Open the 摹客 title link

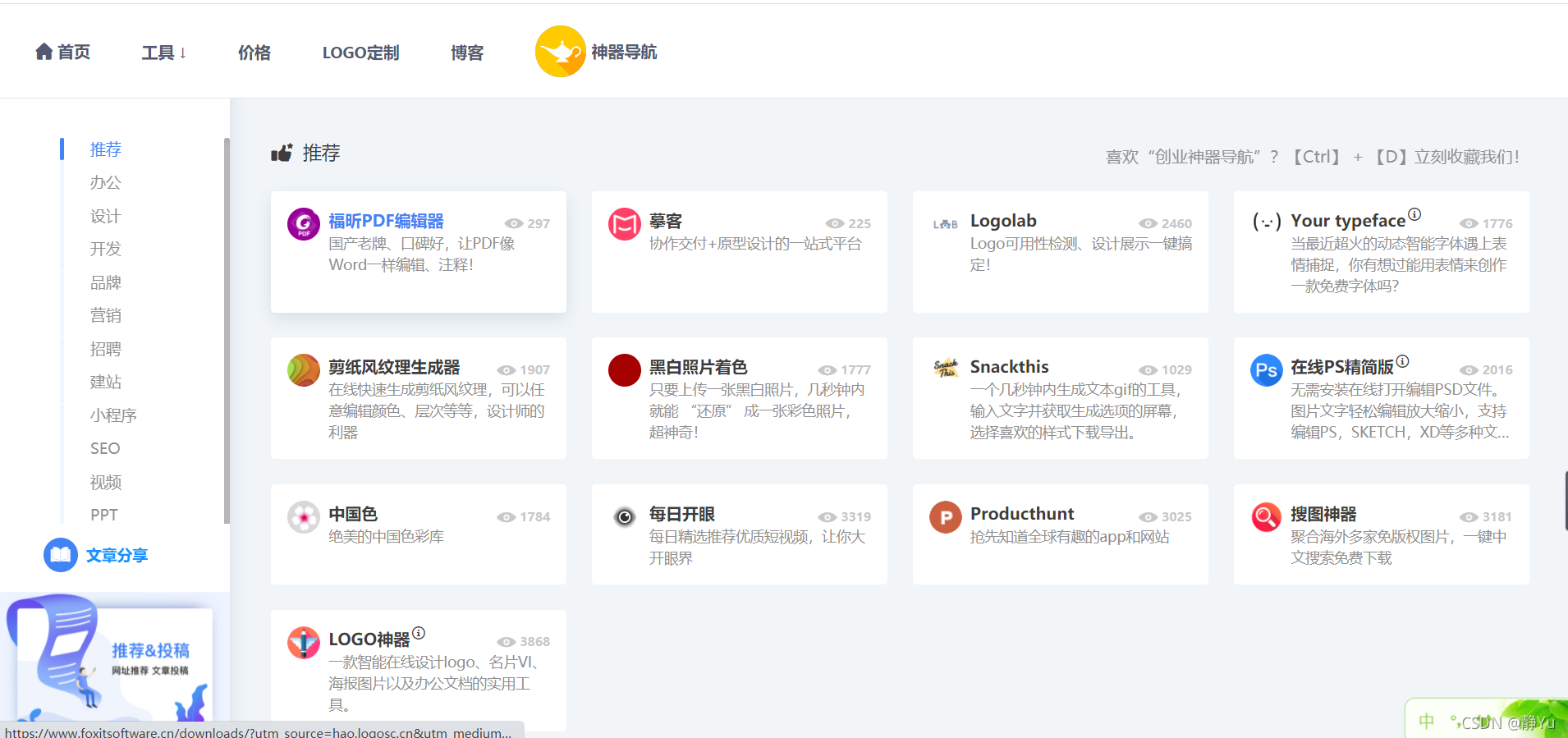pyautogui.click(x=666, y=221)
